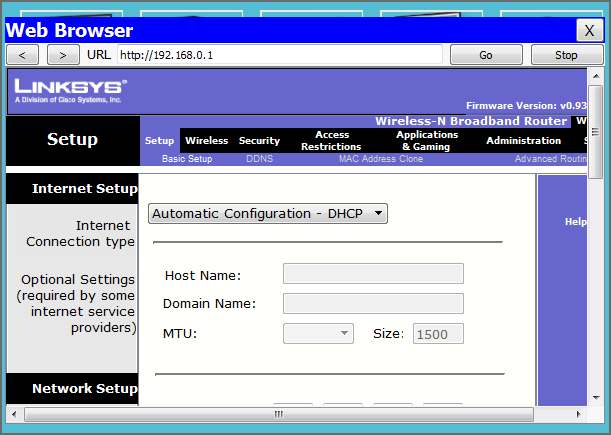The width and height of the screenshot is (611, 435).
Task: Click the horizontal scrollbar thumb
Action: click(x=279, y=414)
